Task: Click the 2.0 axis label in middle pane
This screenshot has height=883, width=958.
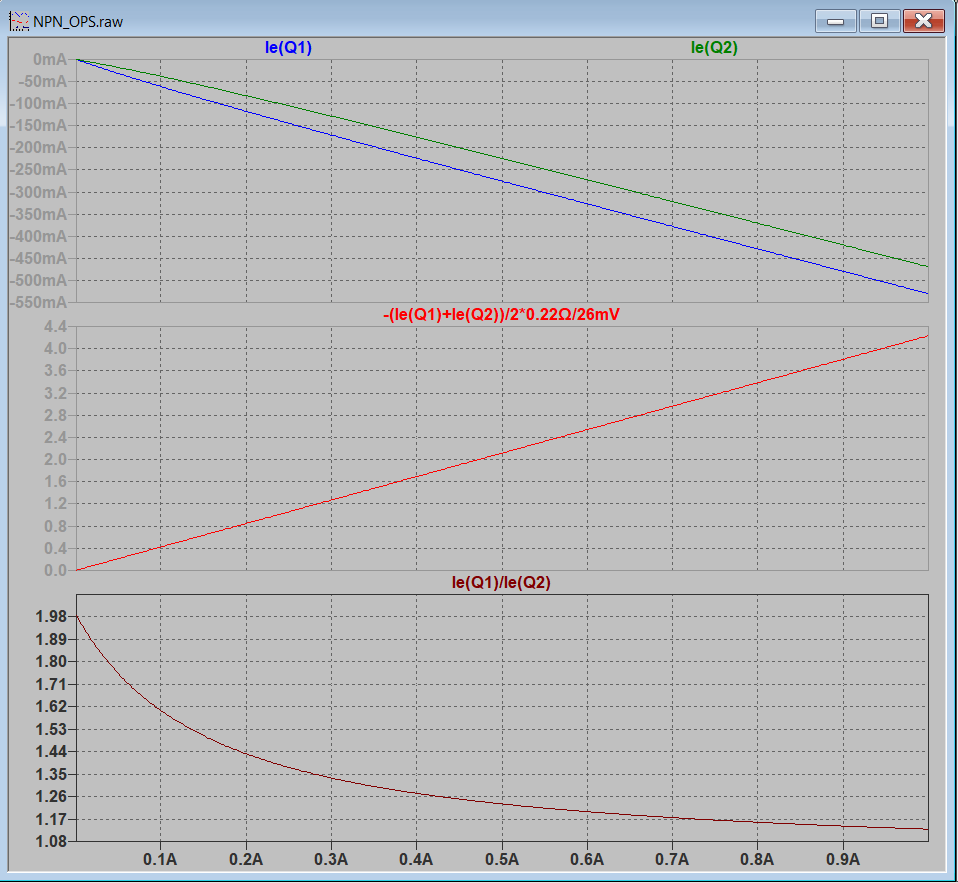Action: tap(55, 460)
